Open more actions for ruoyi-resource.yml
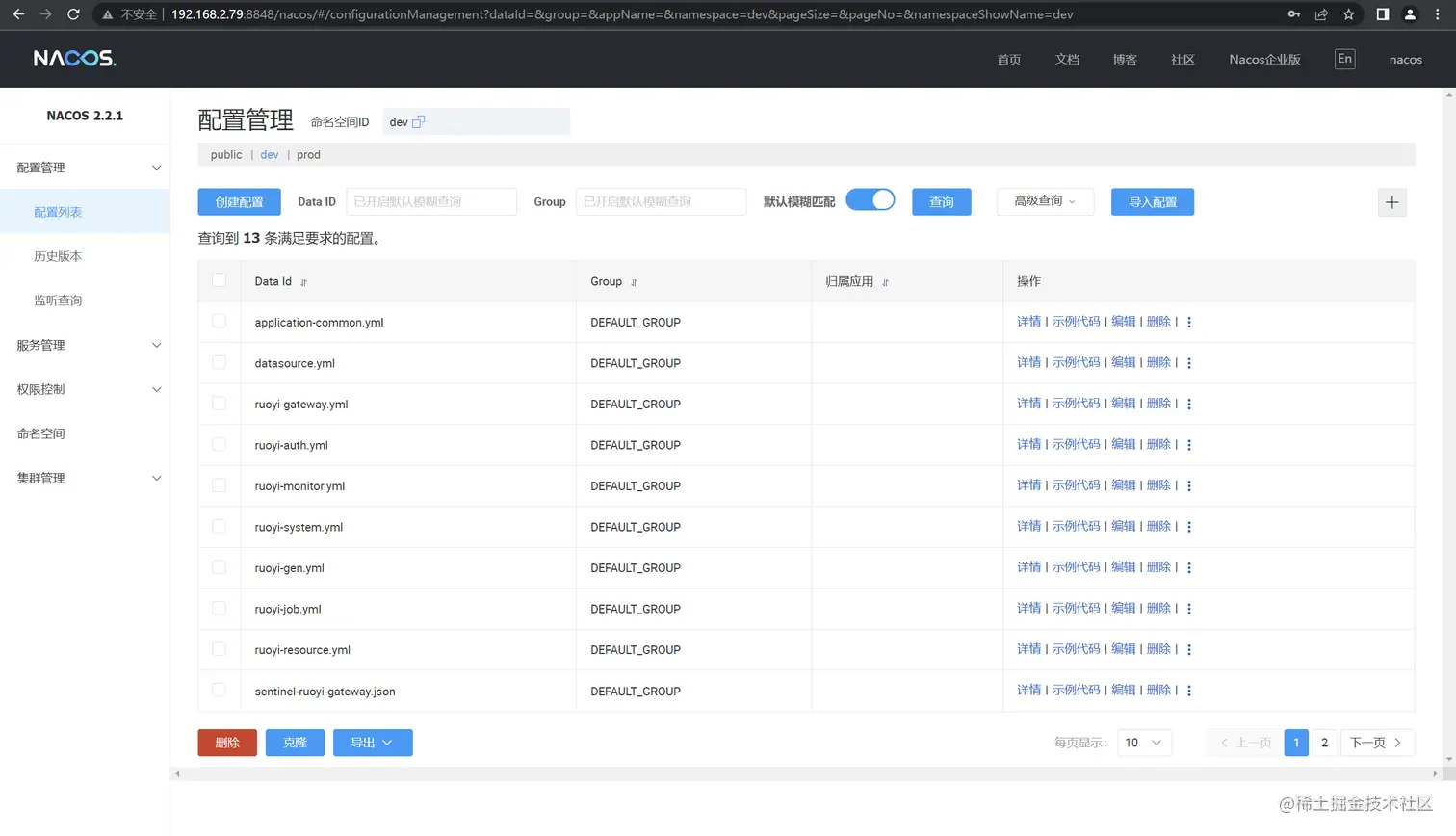The height and width of the screenshot is (836, 1456). point(1189,650)
